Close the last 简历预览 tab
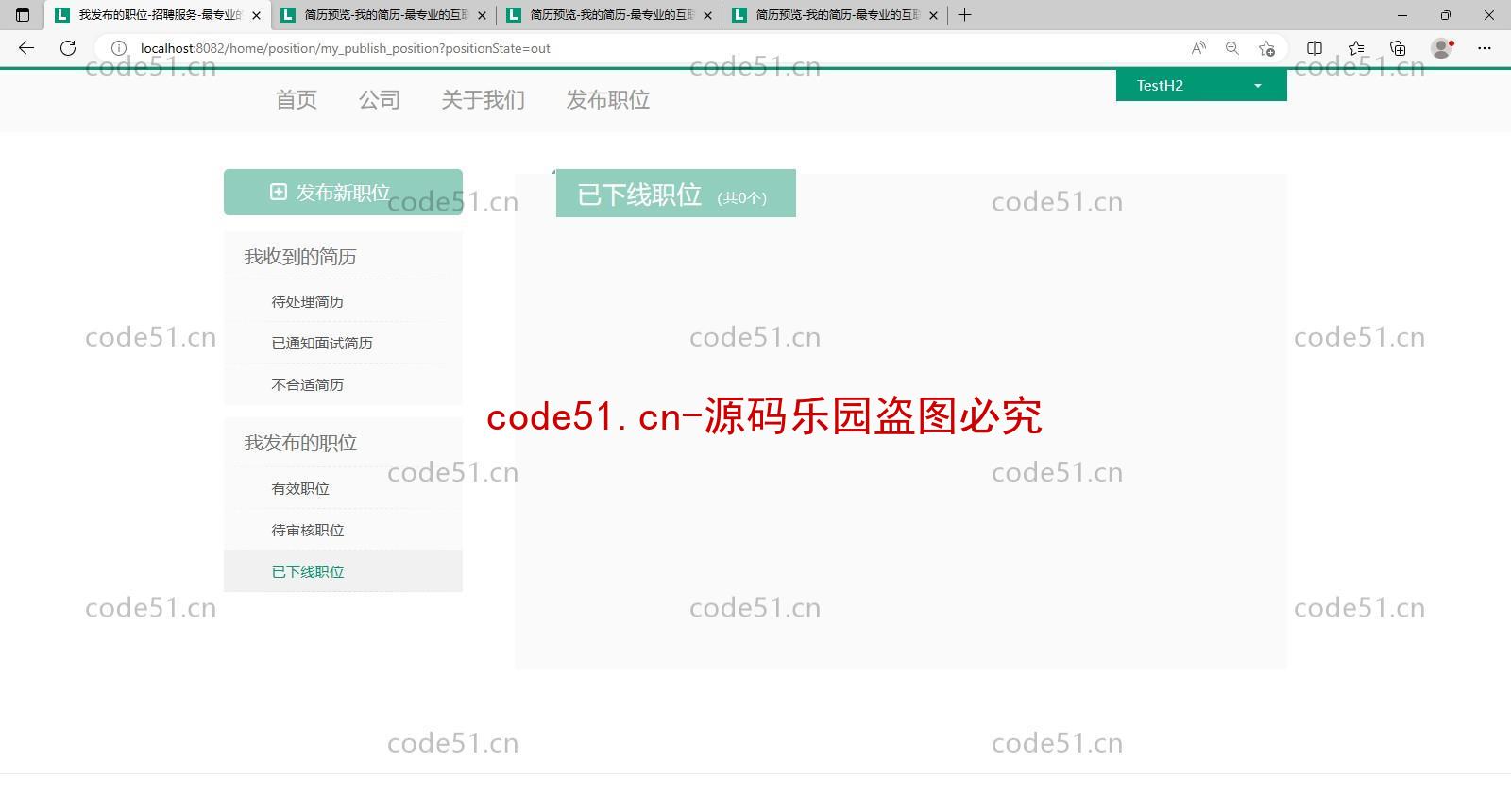This screenshot has width=1511, height=812. pyautogui.click(x=933, y=15)
